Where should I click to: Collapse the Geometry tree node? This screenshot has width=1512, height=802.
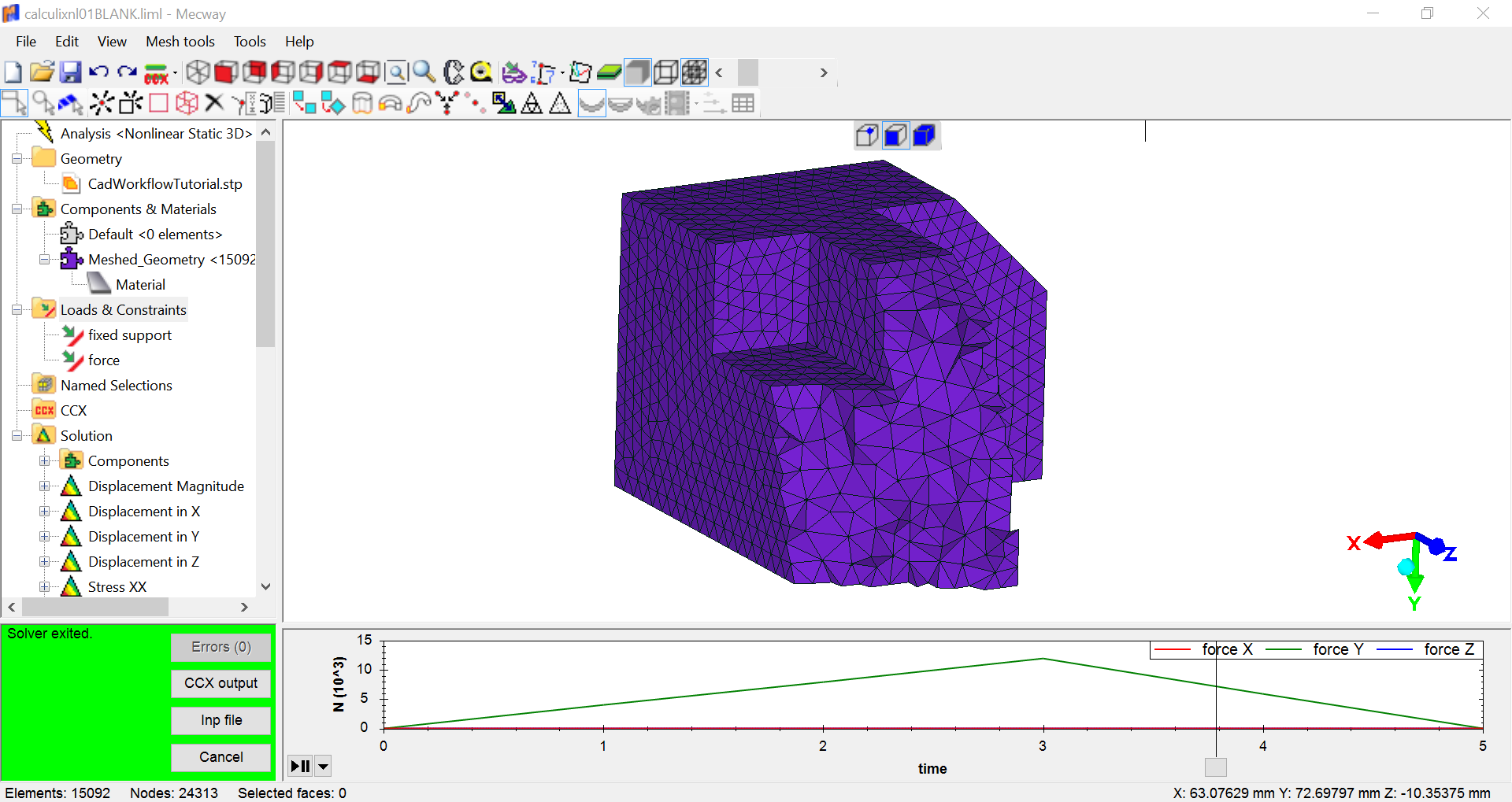coord(17,159)
